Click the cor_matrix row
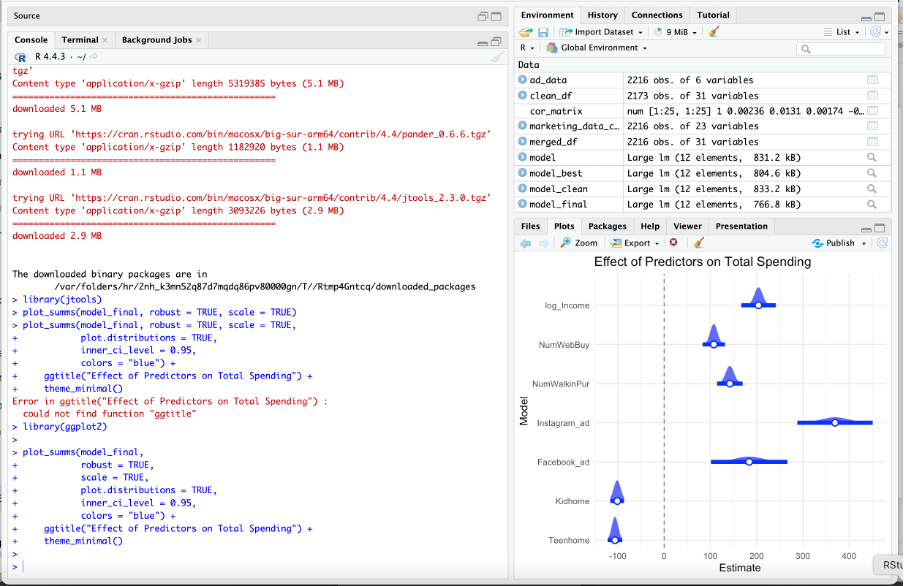 [700, 111]
